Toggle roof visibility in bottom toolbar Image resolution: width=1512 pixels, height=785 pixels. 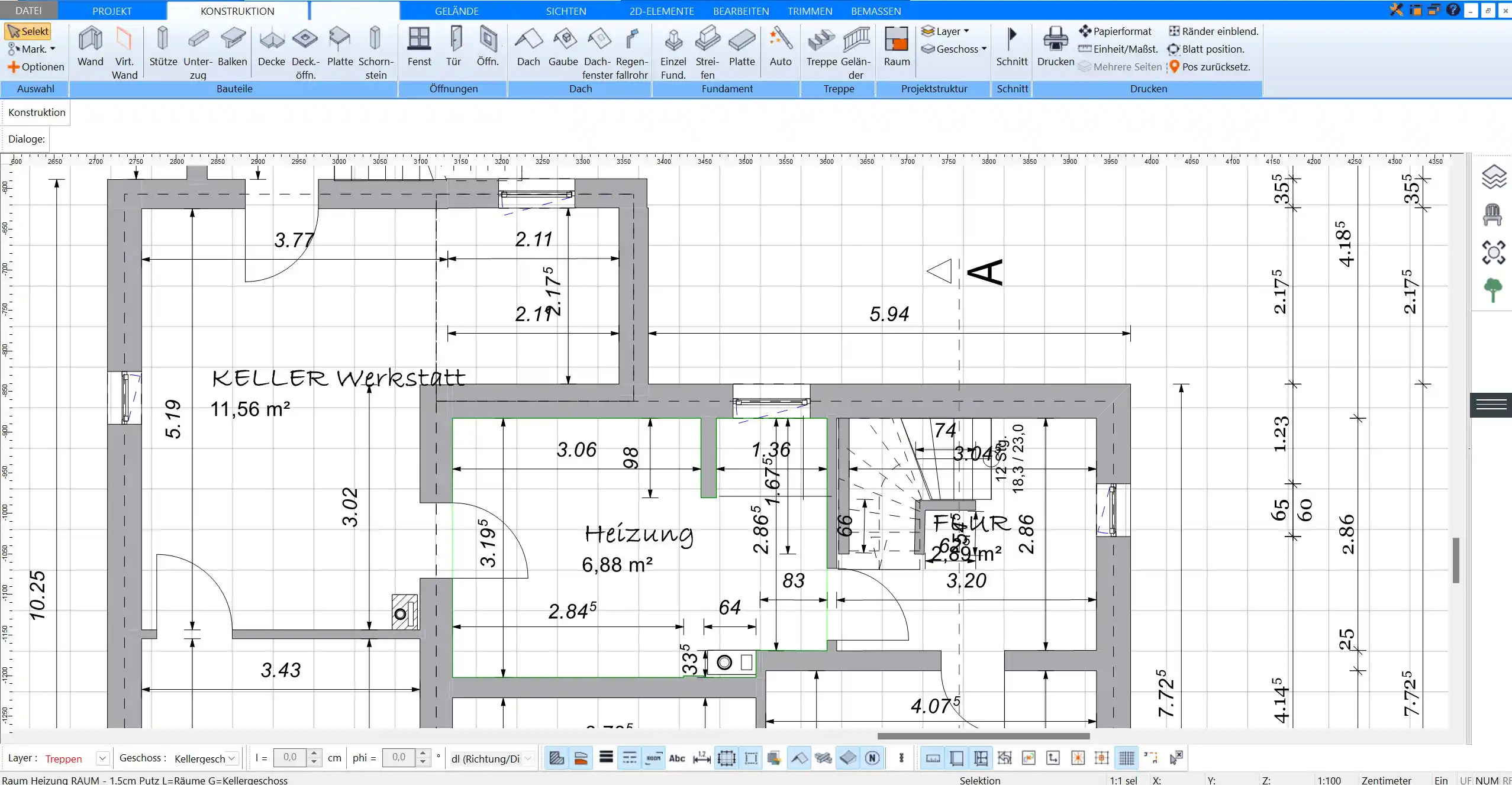pyautogui.click(x=799, y=758)
